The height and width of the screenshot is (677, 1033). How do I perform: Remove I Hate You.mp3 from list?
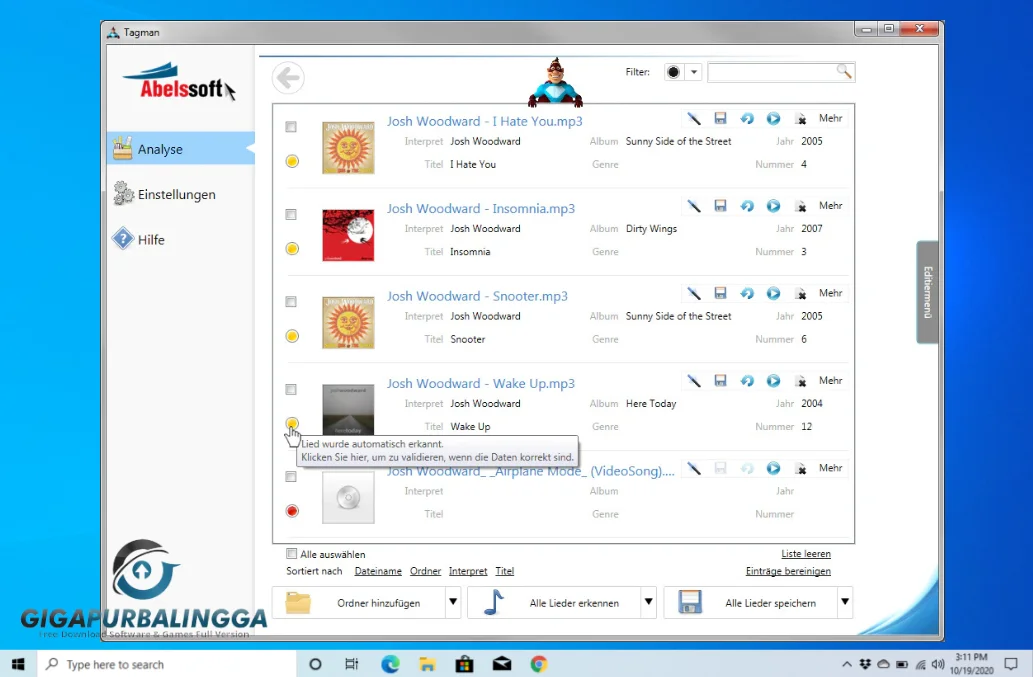pos(800,119)
